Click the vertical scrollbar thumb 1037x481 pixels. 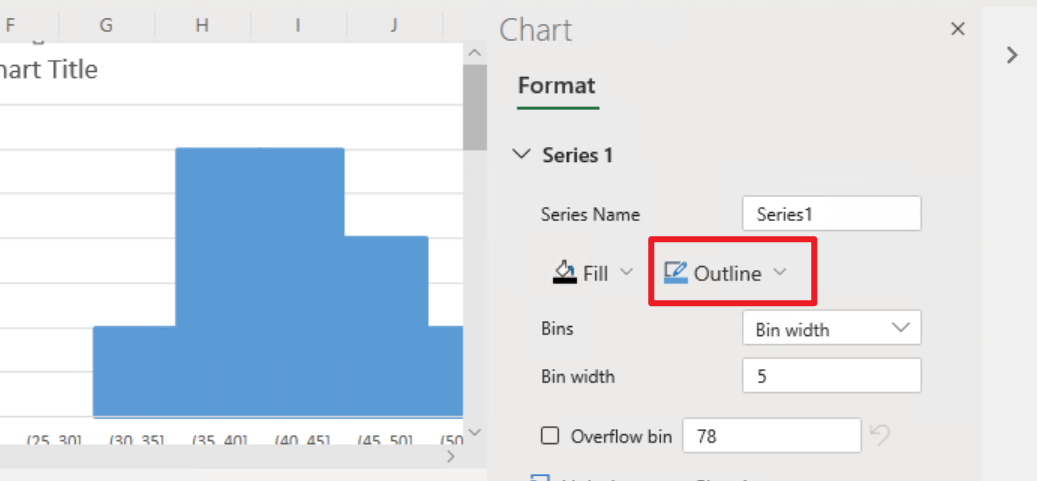pyautogui.click(x=474, y=107)
